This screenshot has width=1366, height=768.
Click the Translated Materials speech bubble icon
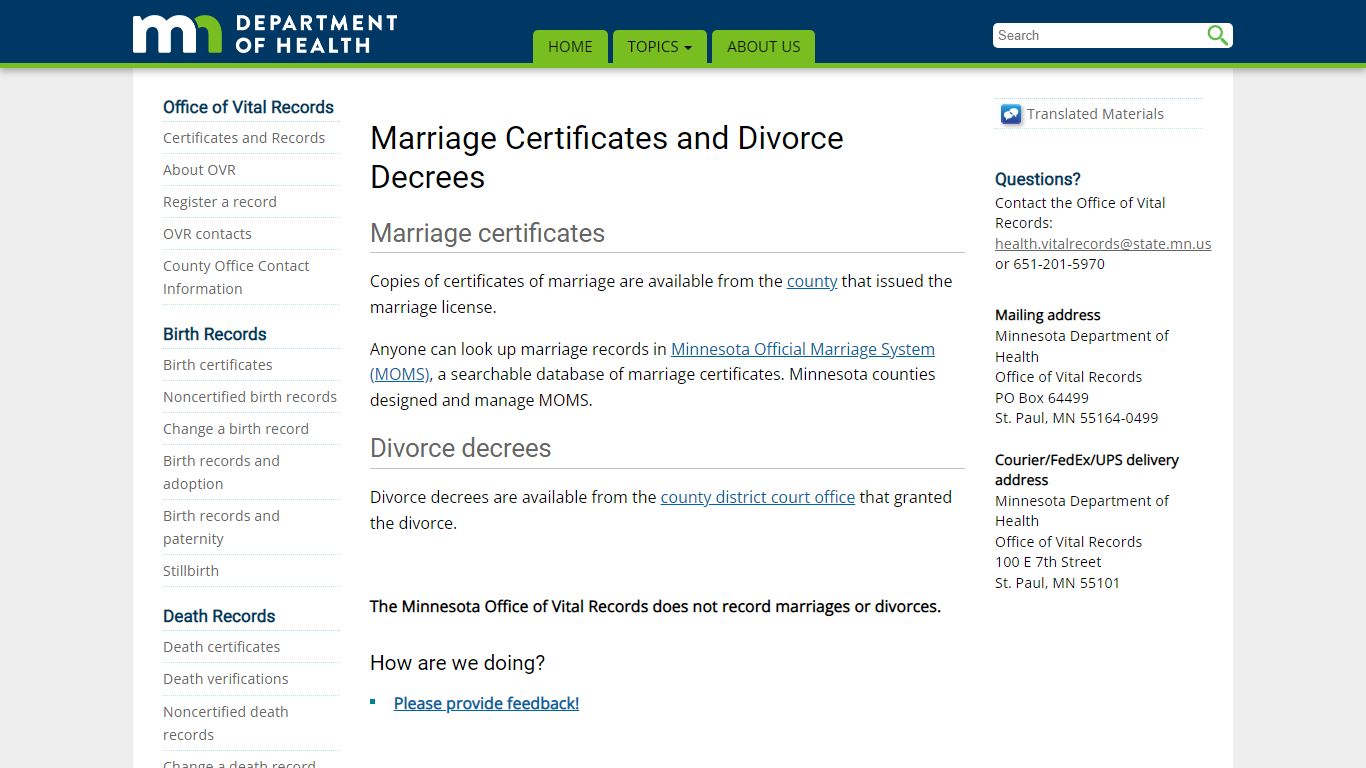click(1011, 114)
